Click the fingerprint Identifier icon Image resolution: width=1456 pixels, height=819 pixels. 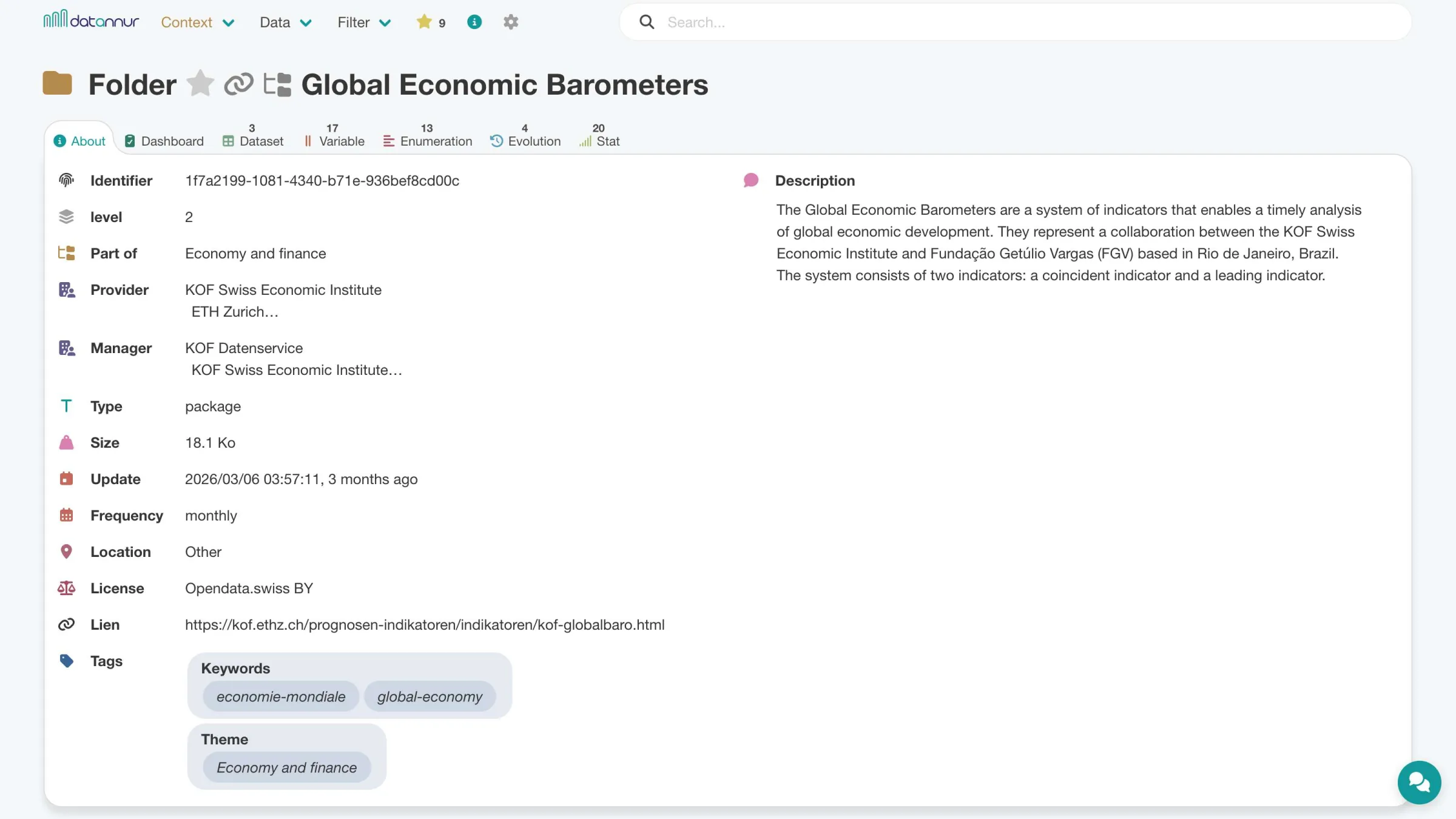click(x=66, y=180)
